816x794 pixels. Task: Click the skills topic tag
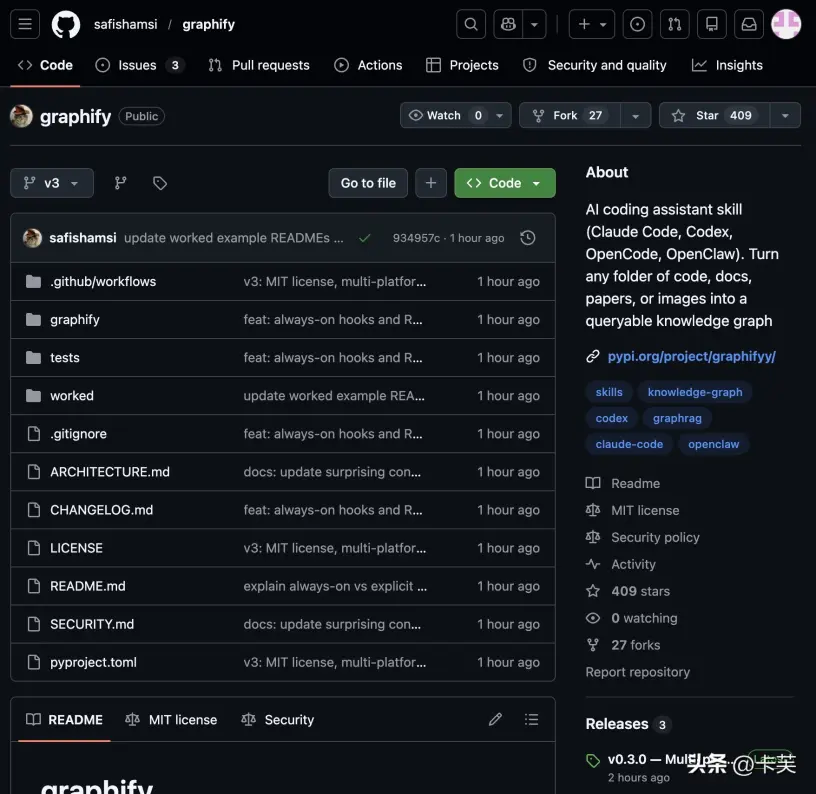point(609,392)
